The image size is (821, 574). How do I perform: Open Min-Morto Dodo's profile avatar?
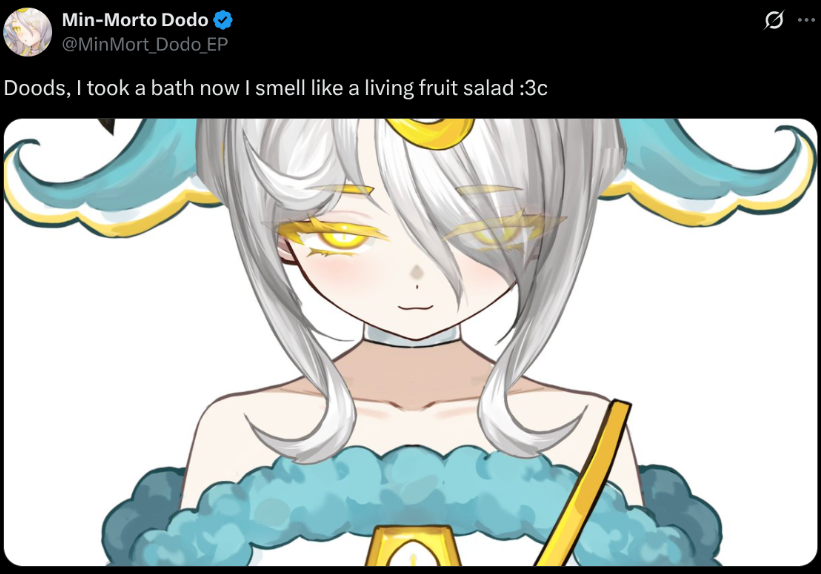[28, 32]
